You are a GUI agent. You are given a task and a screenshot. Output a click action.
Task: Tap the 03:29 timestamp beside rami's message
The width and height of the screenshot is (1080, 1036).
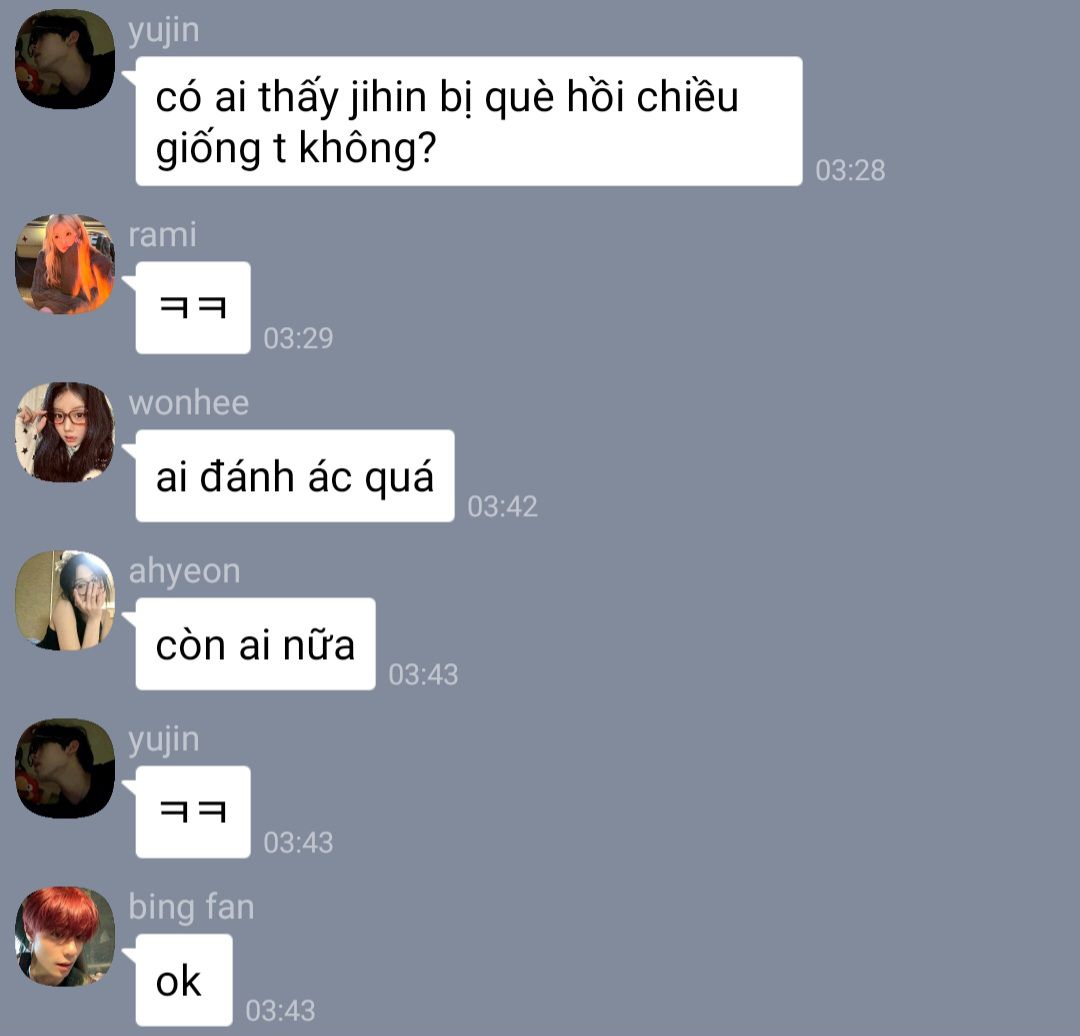pos(298,338)
